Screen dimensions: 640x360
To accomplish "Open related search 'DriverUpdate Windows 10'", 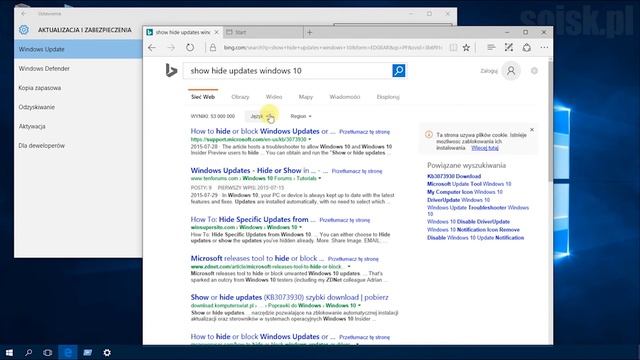I will 458,200.
